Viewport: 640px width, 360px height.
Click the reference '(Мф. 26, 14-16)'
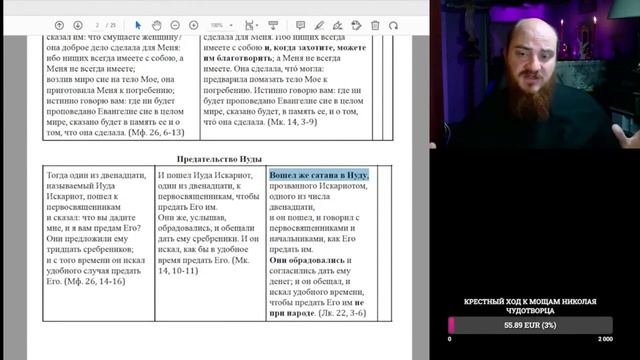(x=95, y=281)
